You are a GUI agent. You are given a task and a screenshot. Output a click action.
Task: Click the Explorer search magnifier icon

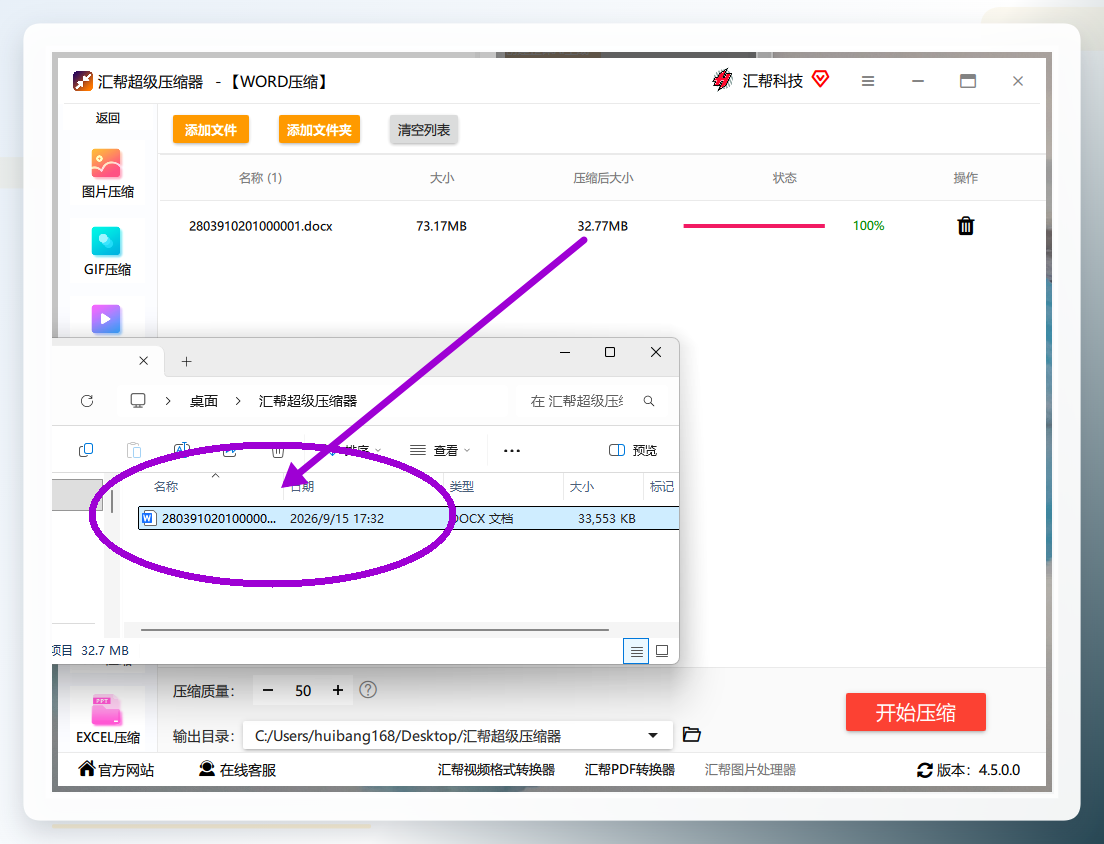click(649, 401)
